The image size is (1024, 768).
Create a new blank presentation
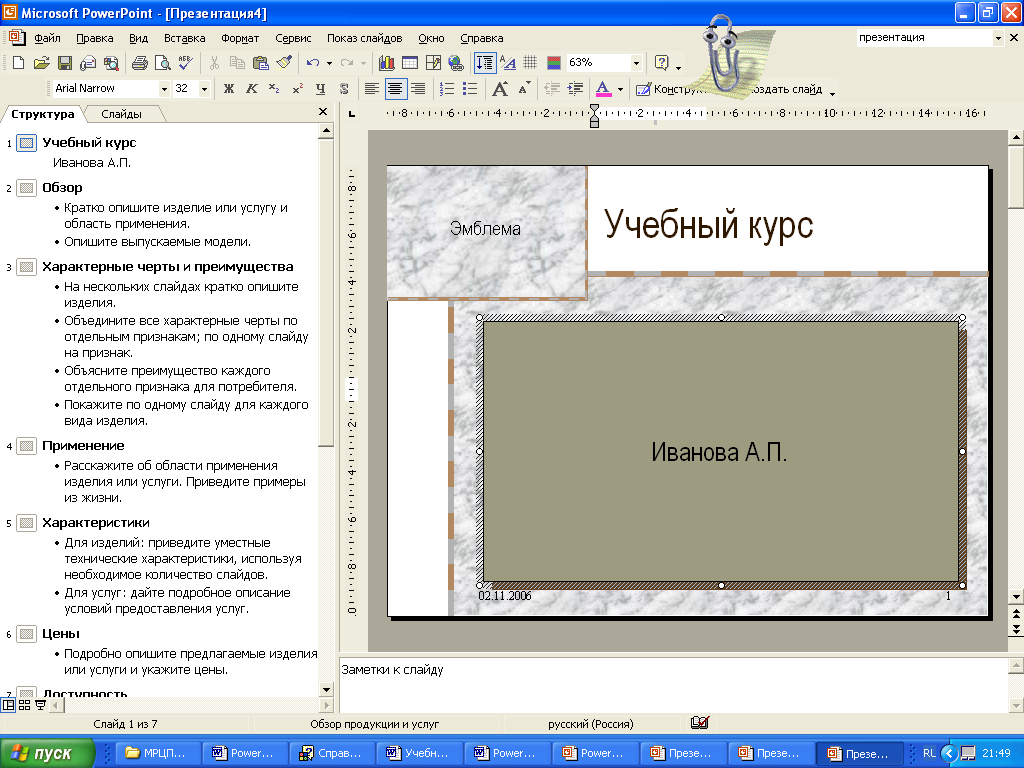18,63
